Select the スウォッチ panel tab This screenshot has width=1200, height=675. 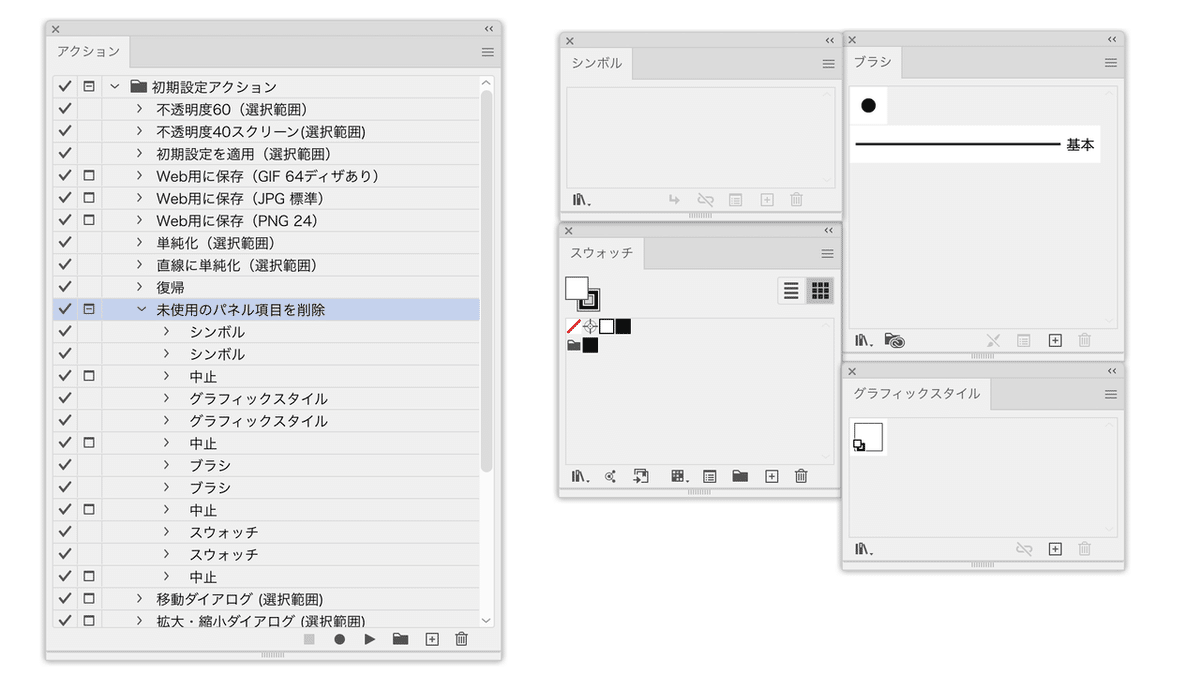pos(602,253)
